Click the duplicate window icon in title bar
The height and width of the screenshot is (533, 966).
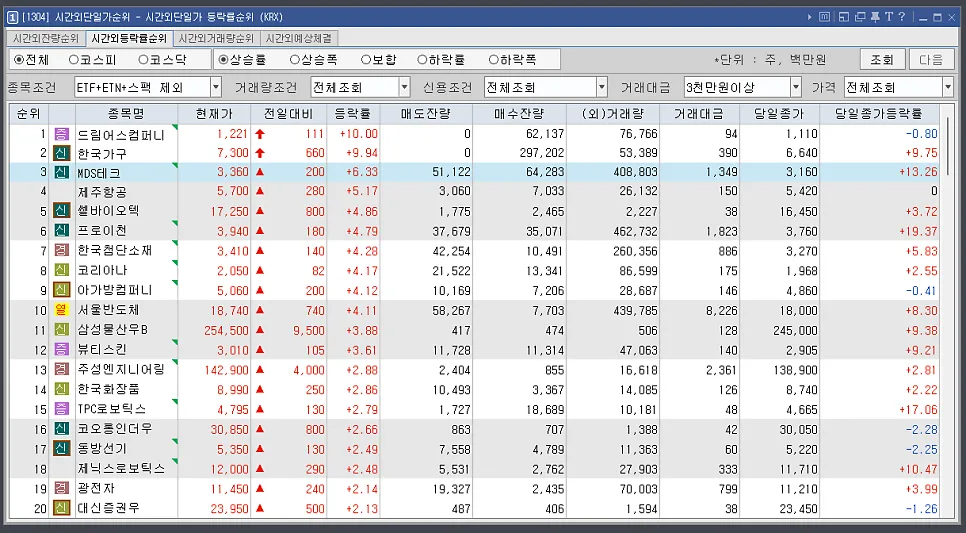pyautogui.click(x=860, y=17)
